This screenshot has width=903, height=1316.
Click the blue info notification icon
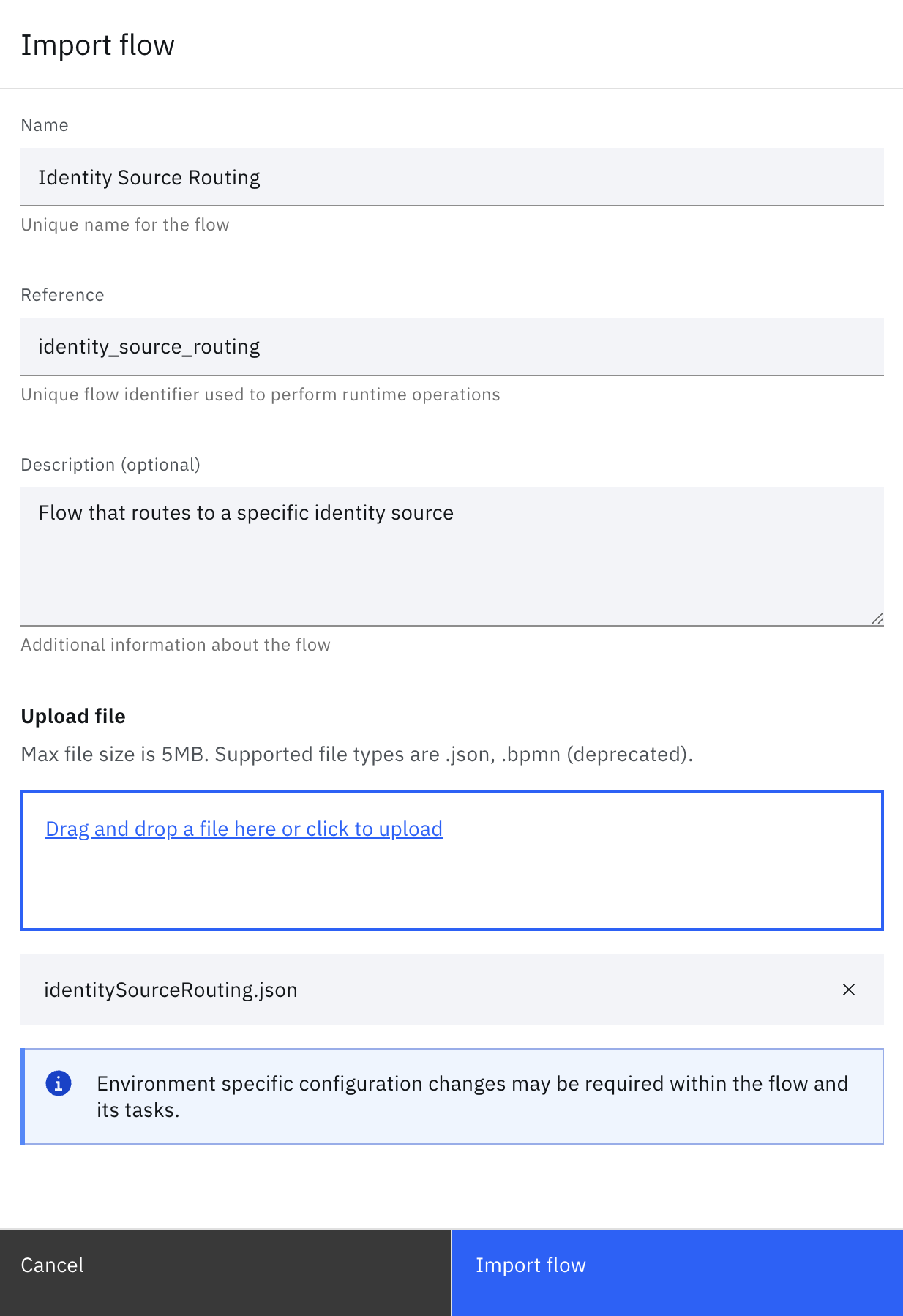click(59, 1083)
